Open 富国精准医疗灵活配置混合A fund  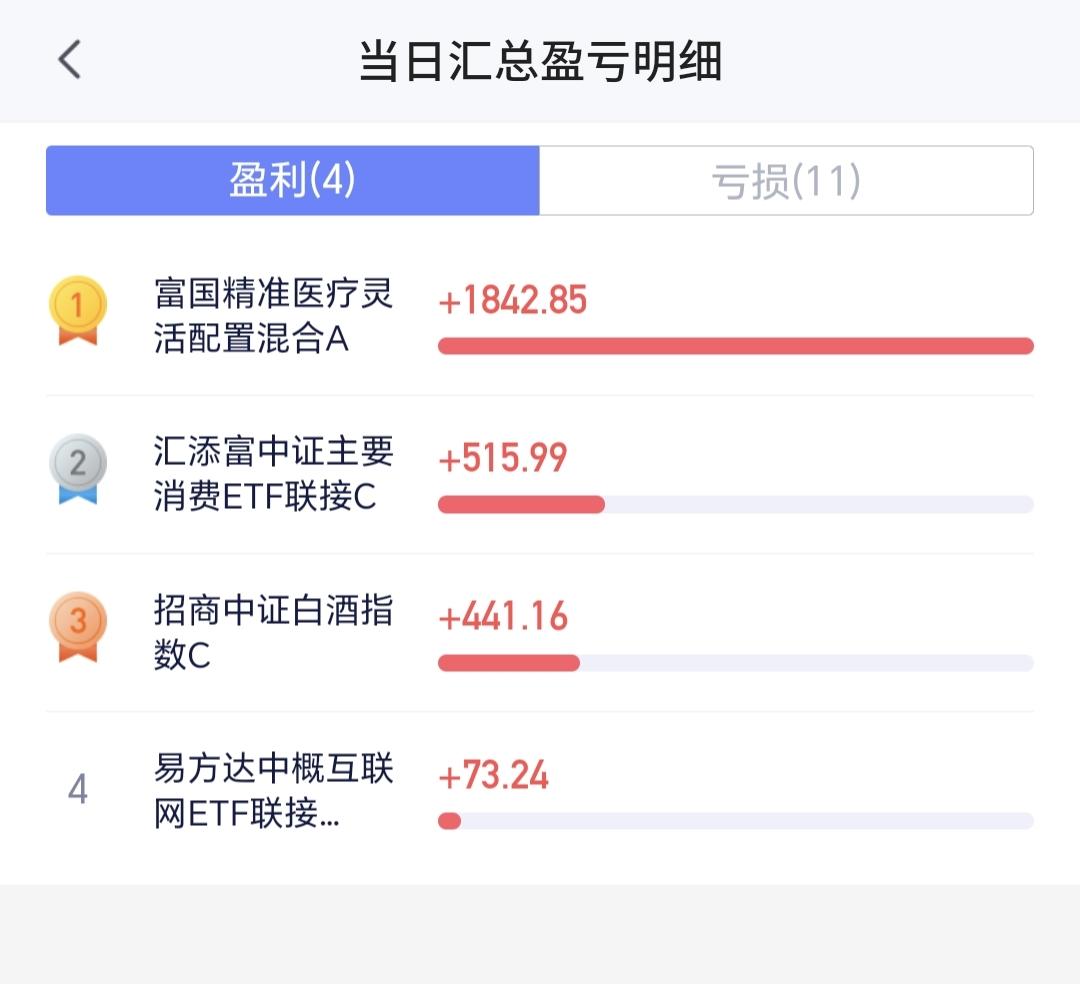273,316
